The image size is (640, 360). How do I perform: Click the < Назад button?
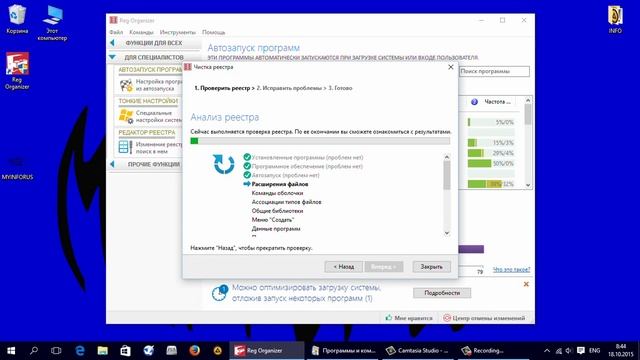(x=343, y=267)
